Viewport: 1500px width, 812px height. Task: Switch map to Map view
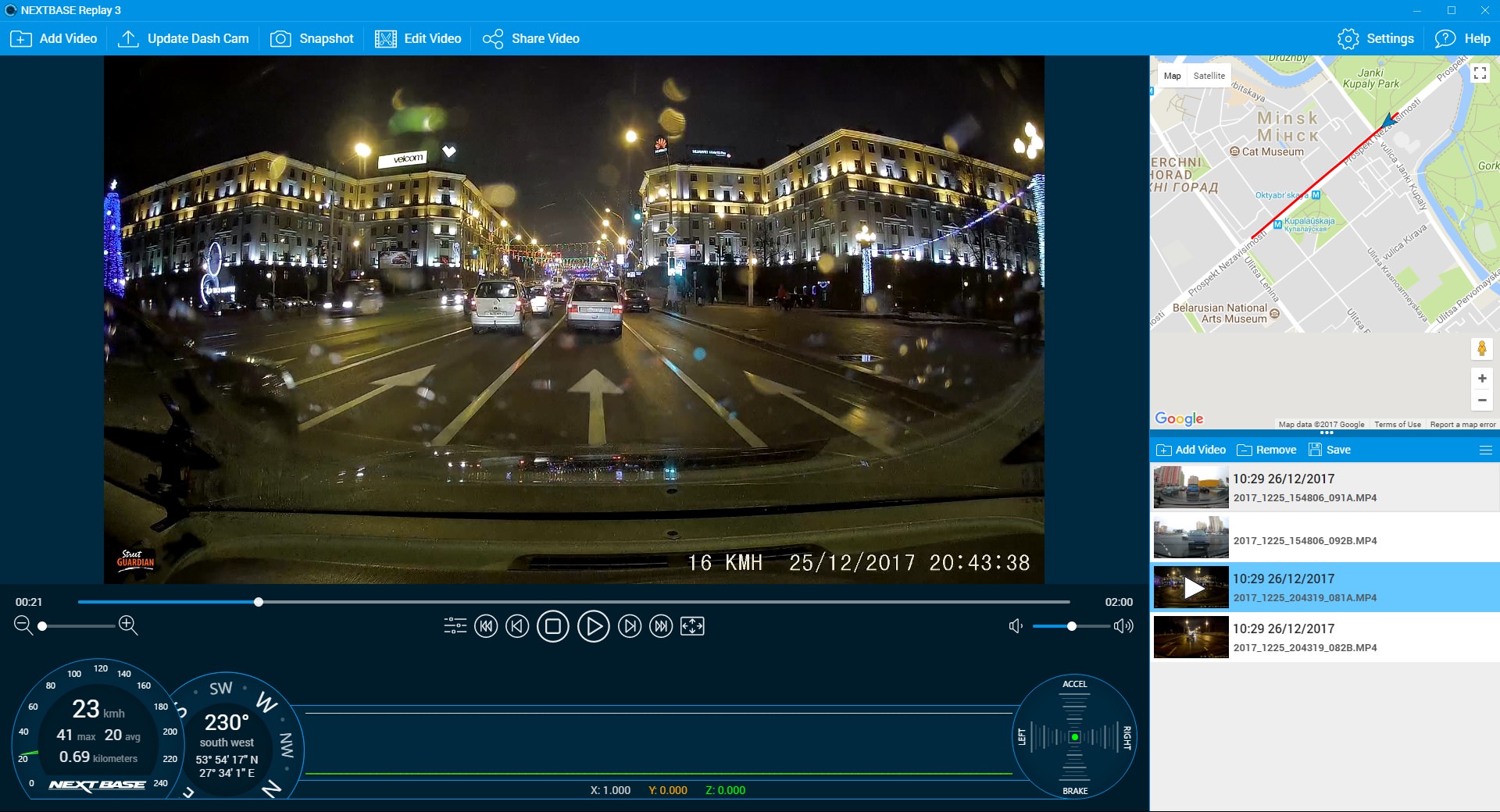point(1172,76)
